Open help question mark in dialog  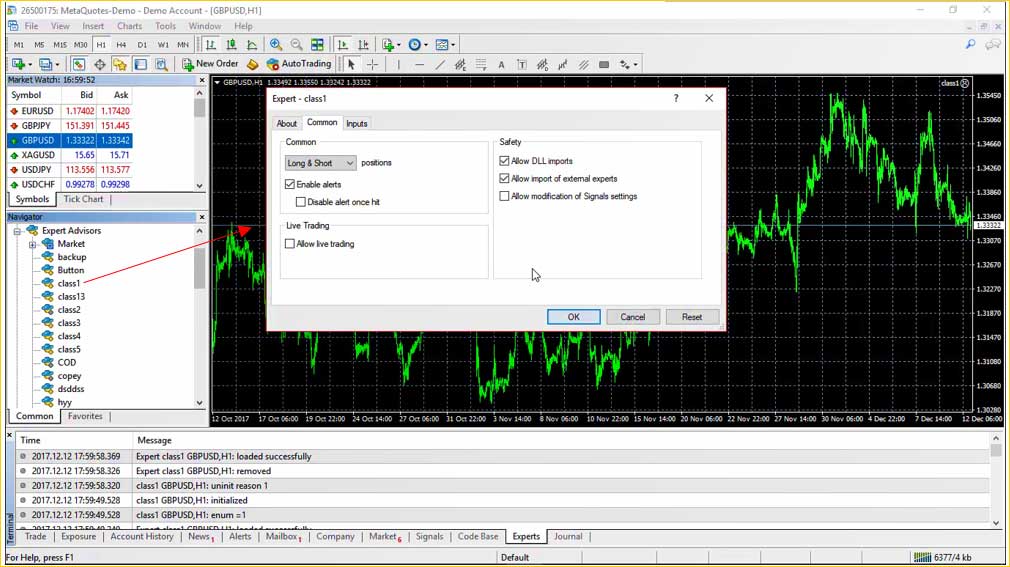(676, 98)
